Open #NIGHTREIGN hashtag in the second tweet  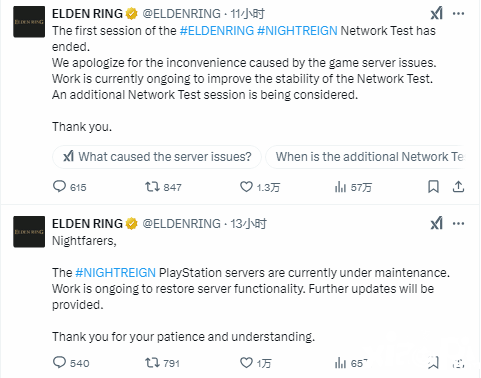tap(115, 273)
